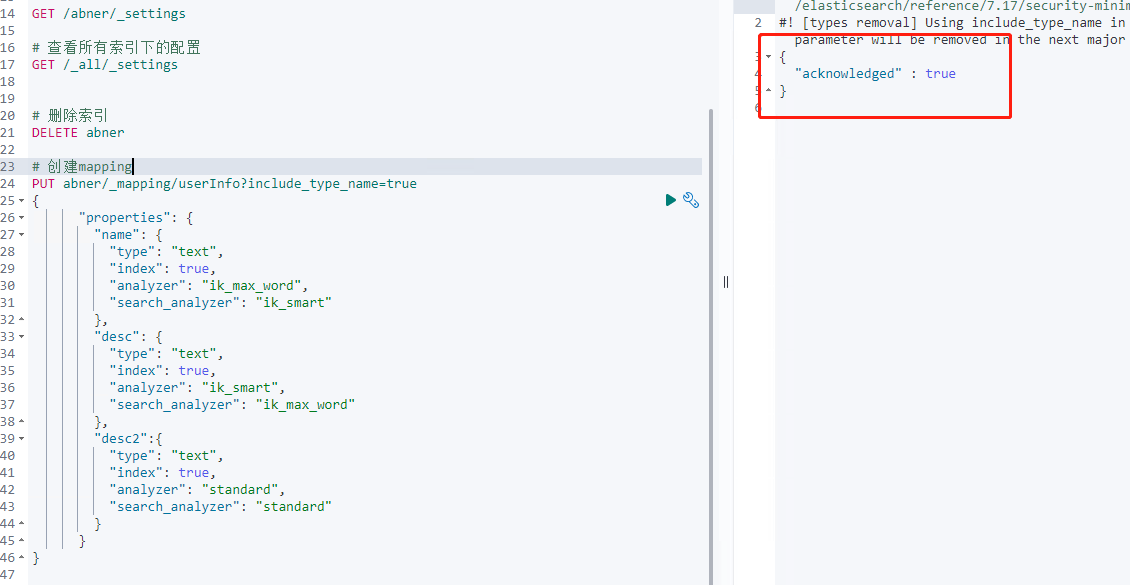The width and height of the screenshot is (1130, 585).
Task: Click the "desc2" key on line 39
Action: coord(121,439)
